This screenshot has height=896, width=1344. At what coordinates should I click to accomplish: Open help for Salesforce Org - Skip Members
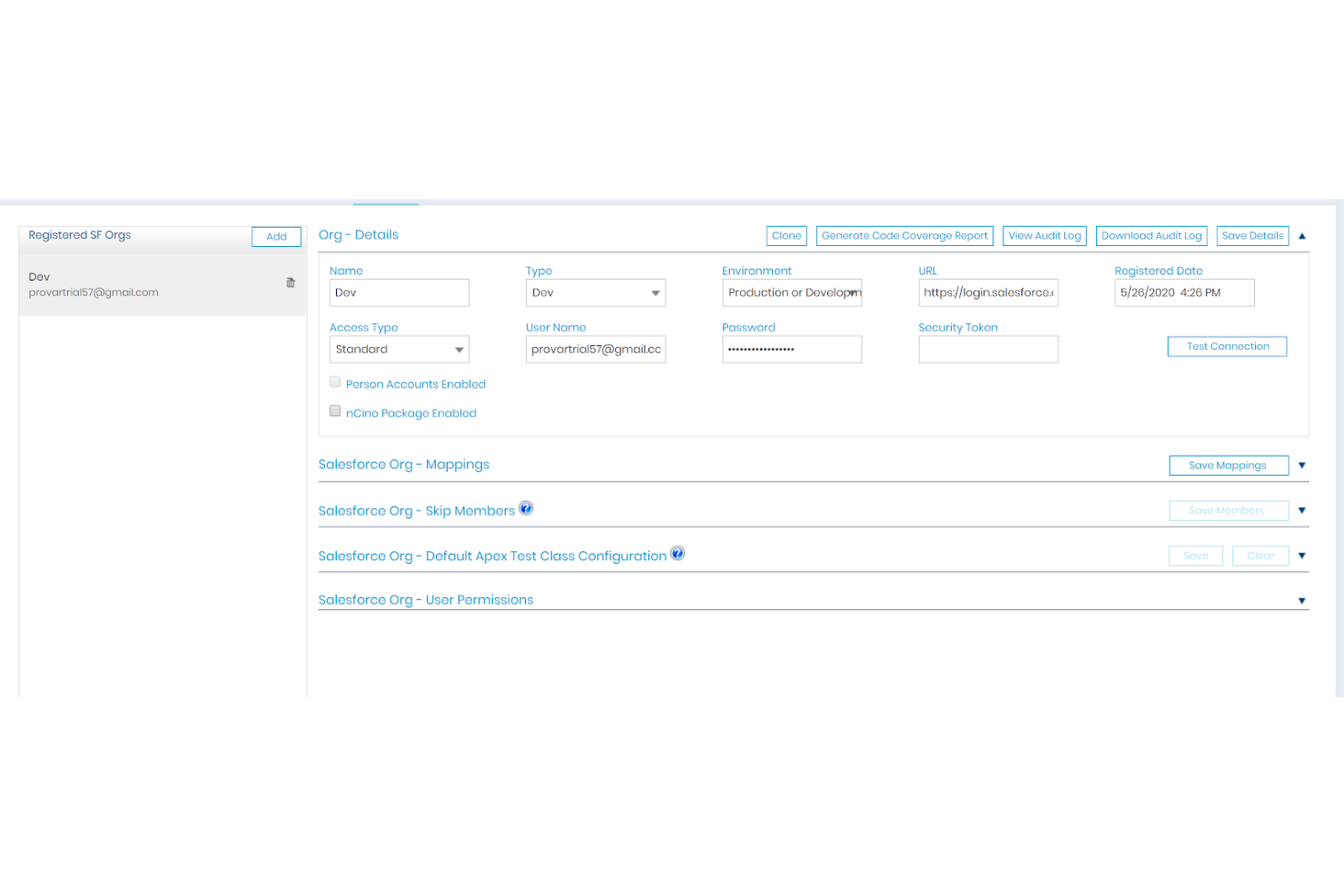tap(526, 508)
